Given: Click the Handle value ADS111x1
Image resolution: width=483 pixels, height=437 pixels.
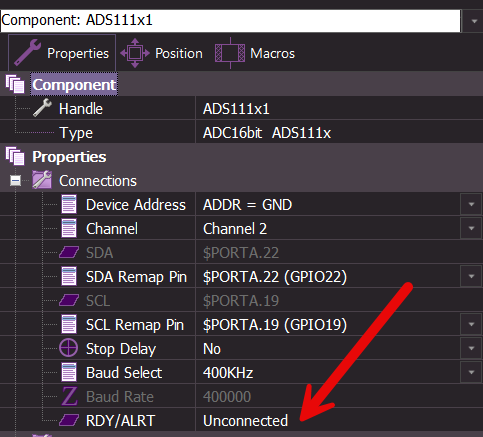Looking at the screenshot, I should tap(236, 109).
